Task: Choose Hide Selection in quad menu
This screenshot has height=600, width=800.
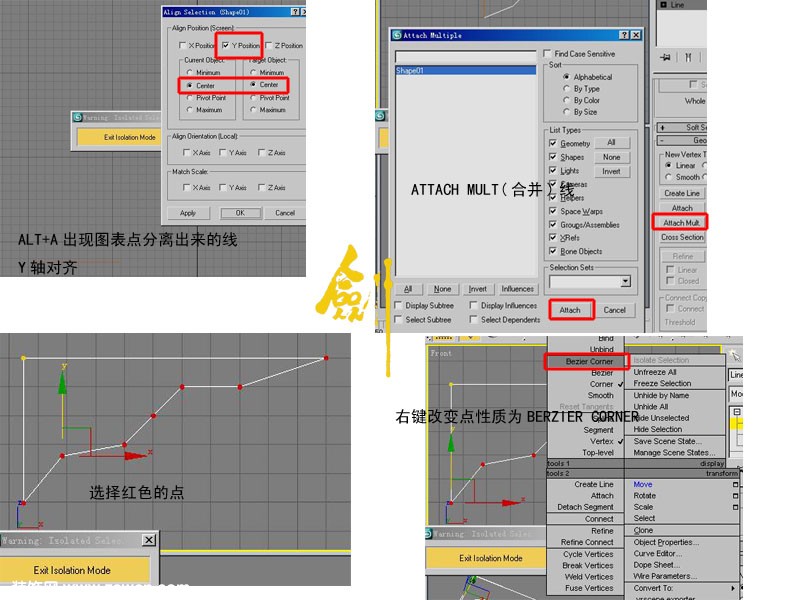Action: 658,429
